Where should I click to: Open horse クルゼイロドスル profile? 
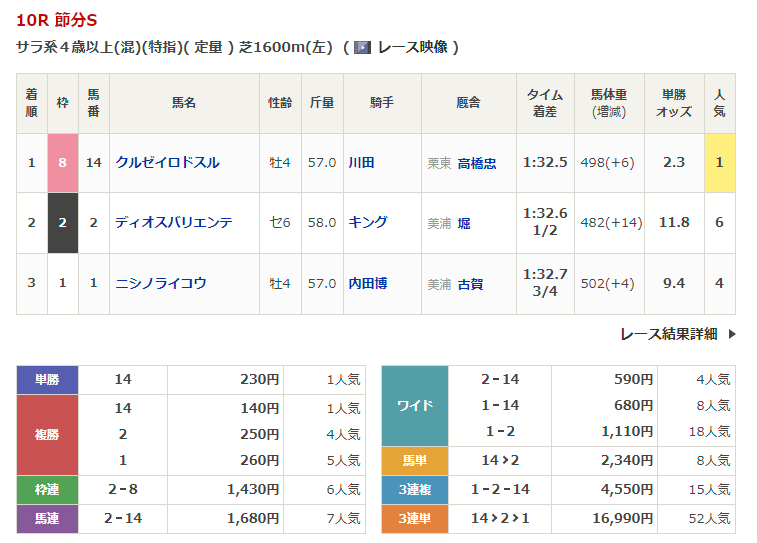[167, 162]
